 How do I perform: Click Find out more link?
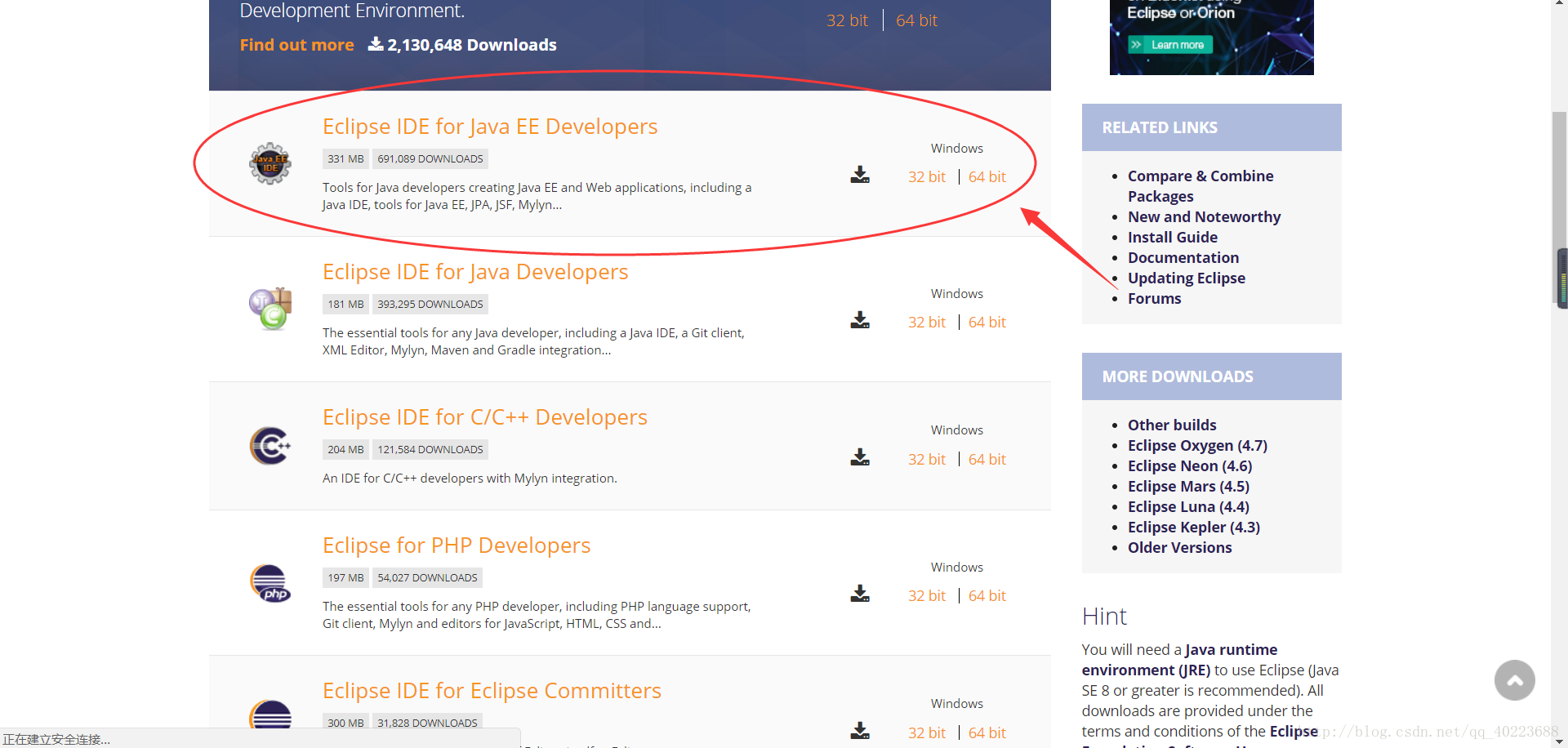pos(297,45)
